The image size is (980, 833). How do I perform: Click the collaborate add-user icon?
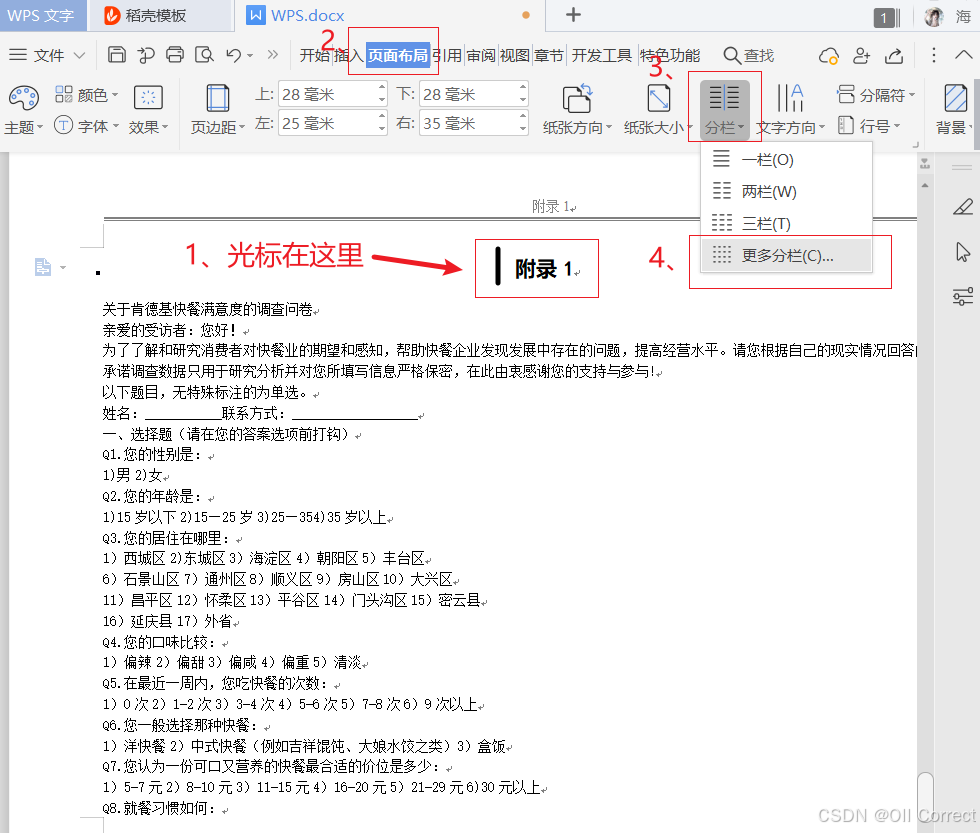point(861,56)
